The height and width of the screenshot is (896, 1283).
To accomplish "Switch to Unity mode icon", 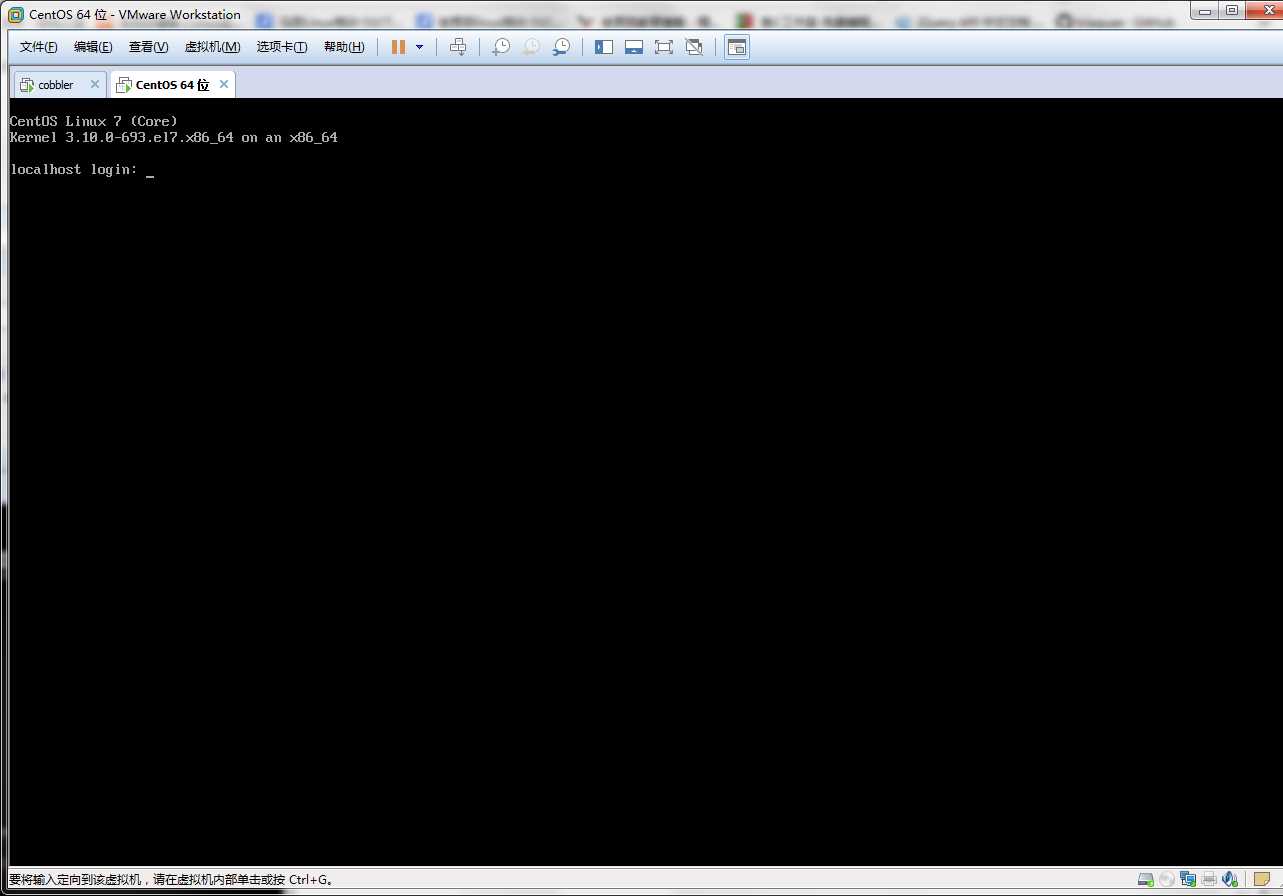I will pyautogui.click(x=694, y=47).
